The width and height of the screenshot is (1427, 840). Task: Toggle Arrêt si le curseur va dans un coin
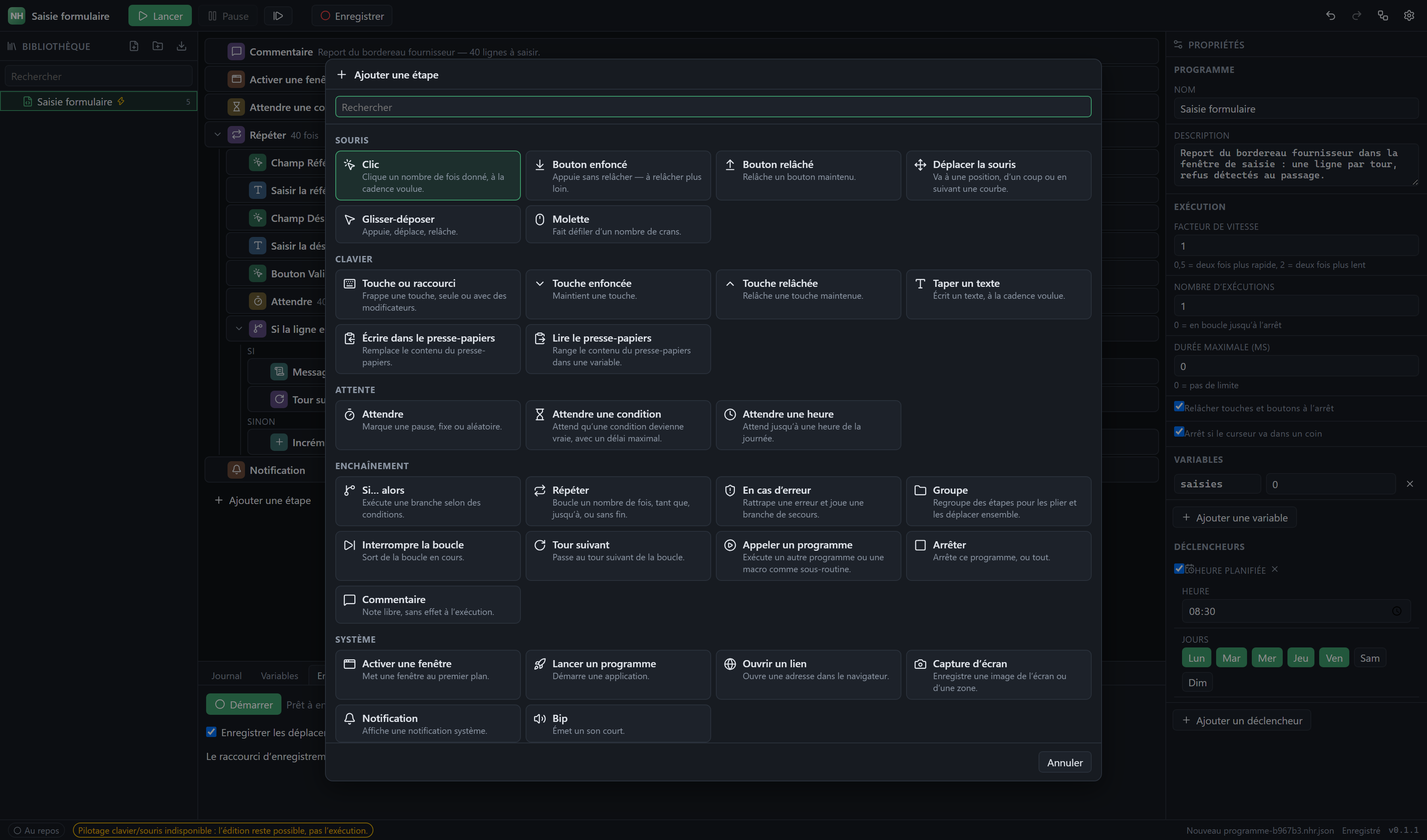pyautogui.click(x=1179, y=432)
